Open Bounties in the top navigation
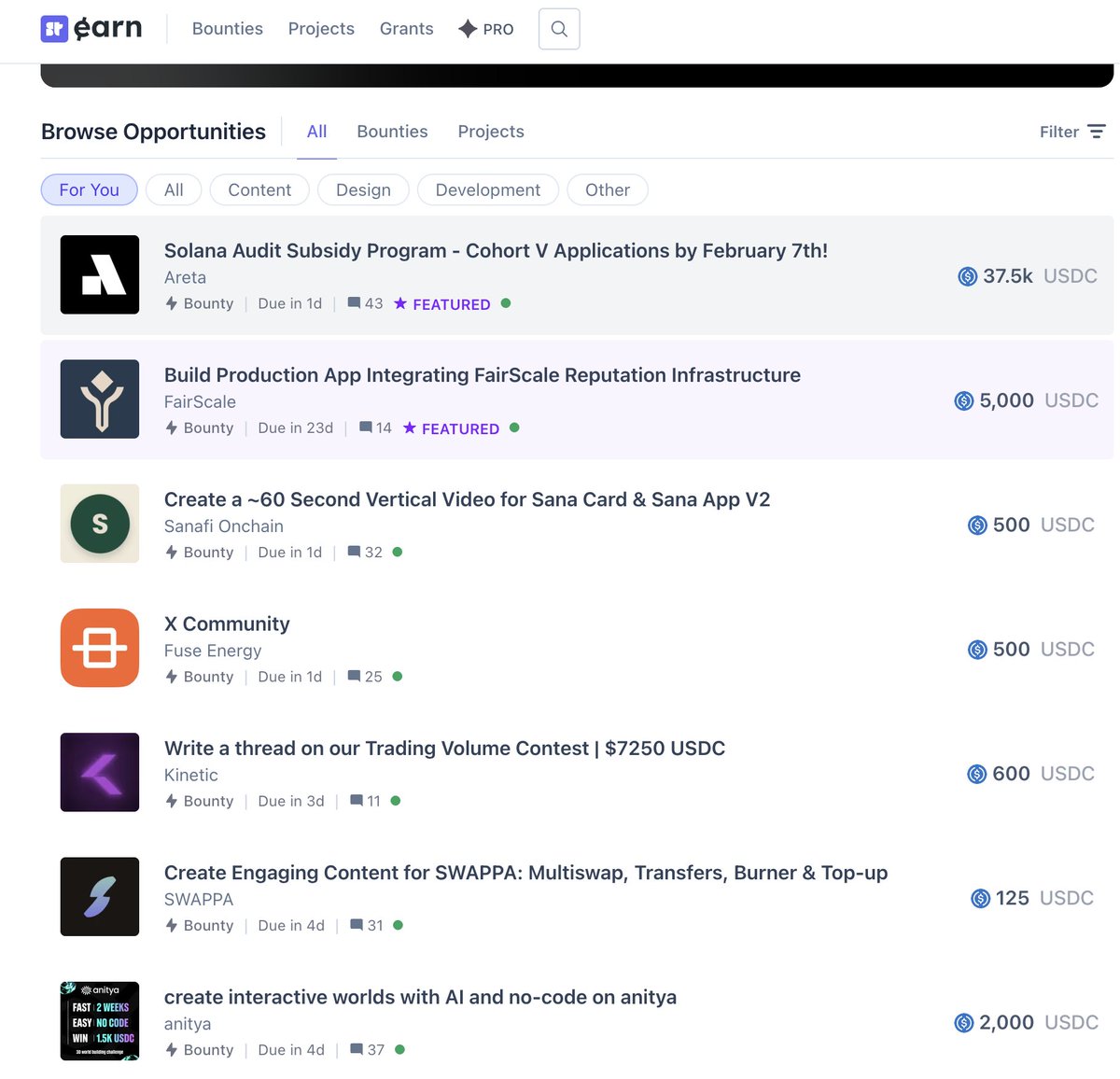The height and width of the screenshot is (1079, 1120). (228, 29)
